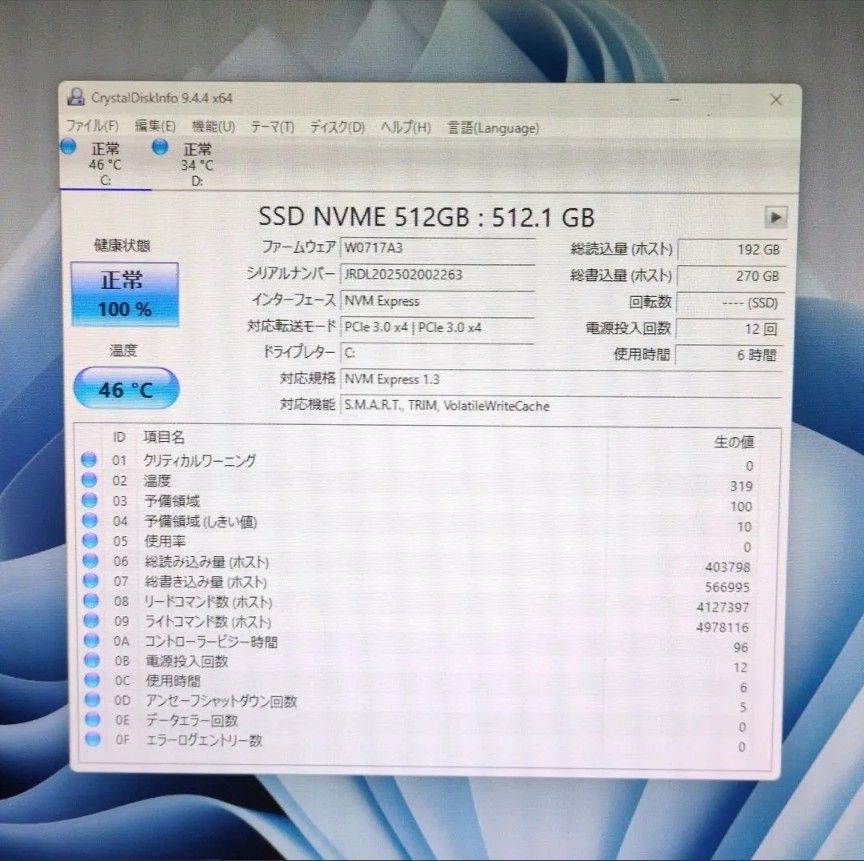Click total host writes value 270 GB
The image size is (864, 861).
pyautogui.click(x=730, y=276)
